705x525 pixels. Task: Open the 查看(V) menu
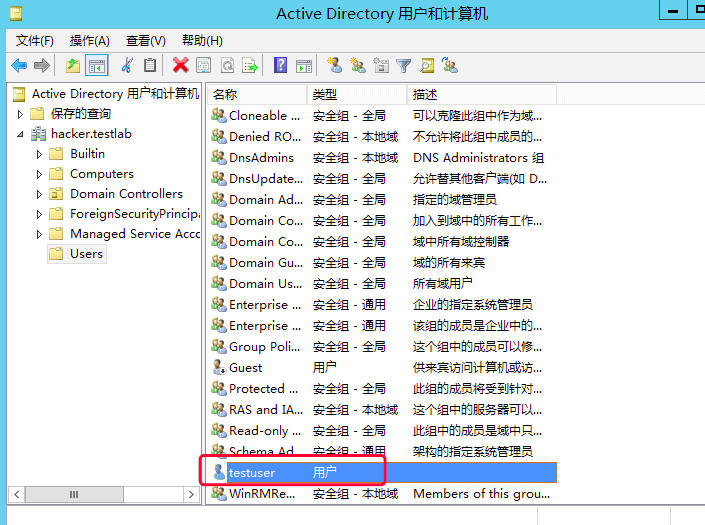click(146, 41)
